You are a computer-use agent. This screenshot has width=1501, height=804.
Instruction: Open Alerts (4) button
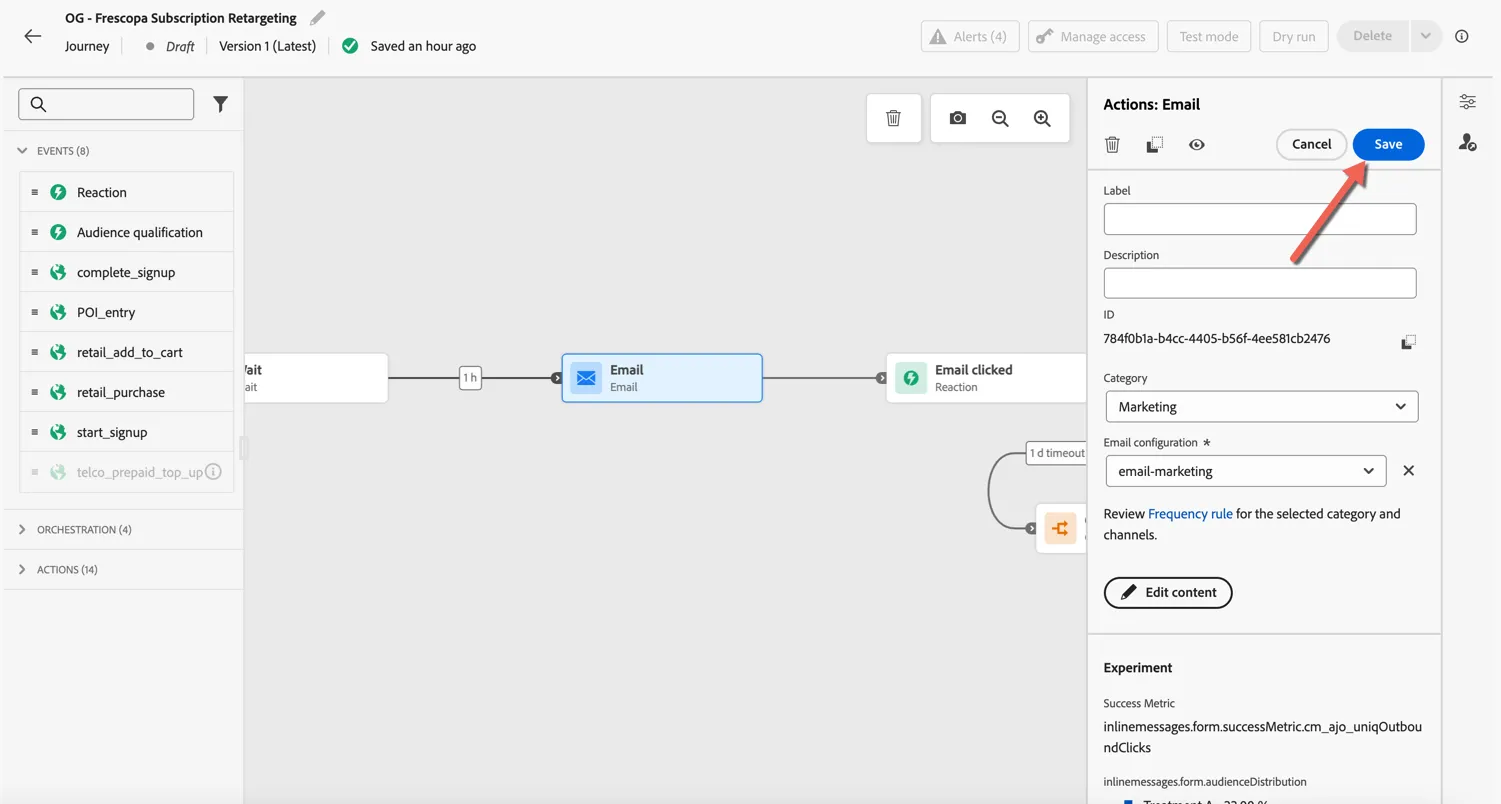[969, 37]
